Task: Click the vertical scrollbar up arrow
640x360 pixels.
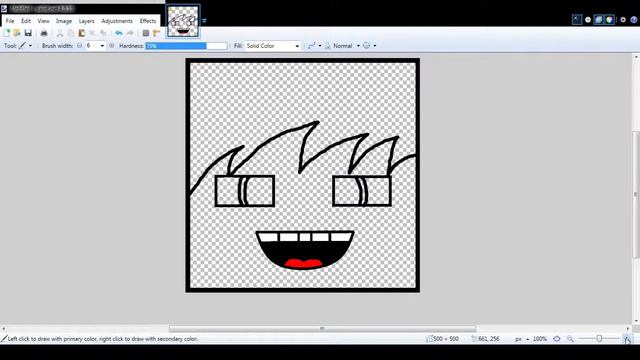Action: [x=636, y=57]
